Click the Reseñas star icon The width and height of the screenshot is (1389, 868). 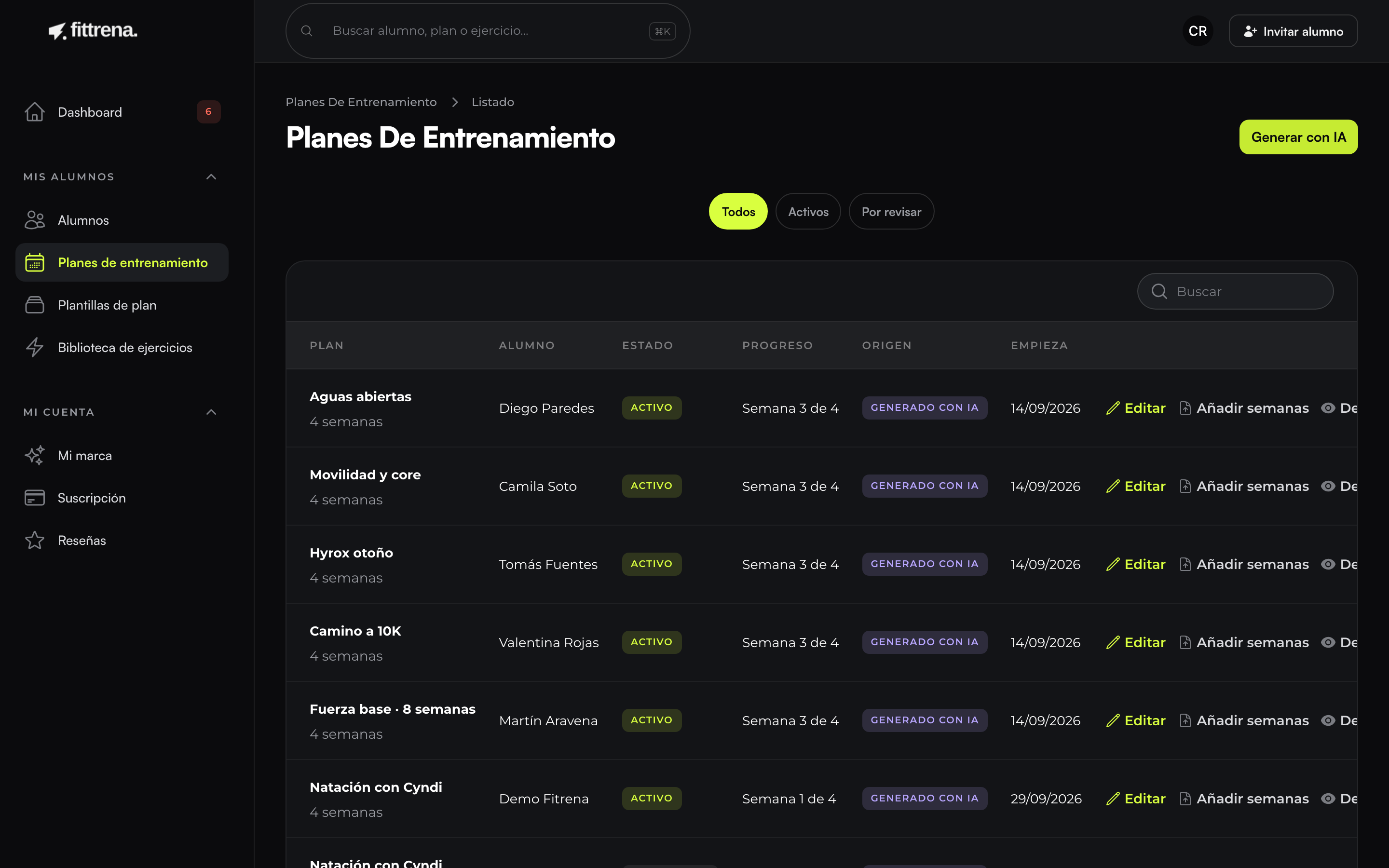click(34, 540)
